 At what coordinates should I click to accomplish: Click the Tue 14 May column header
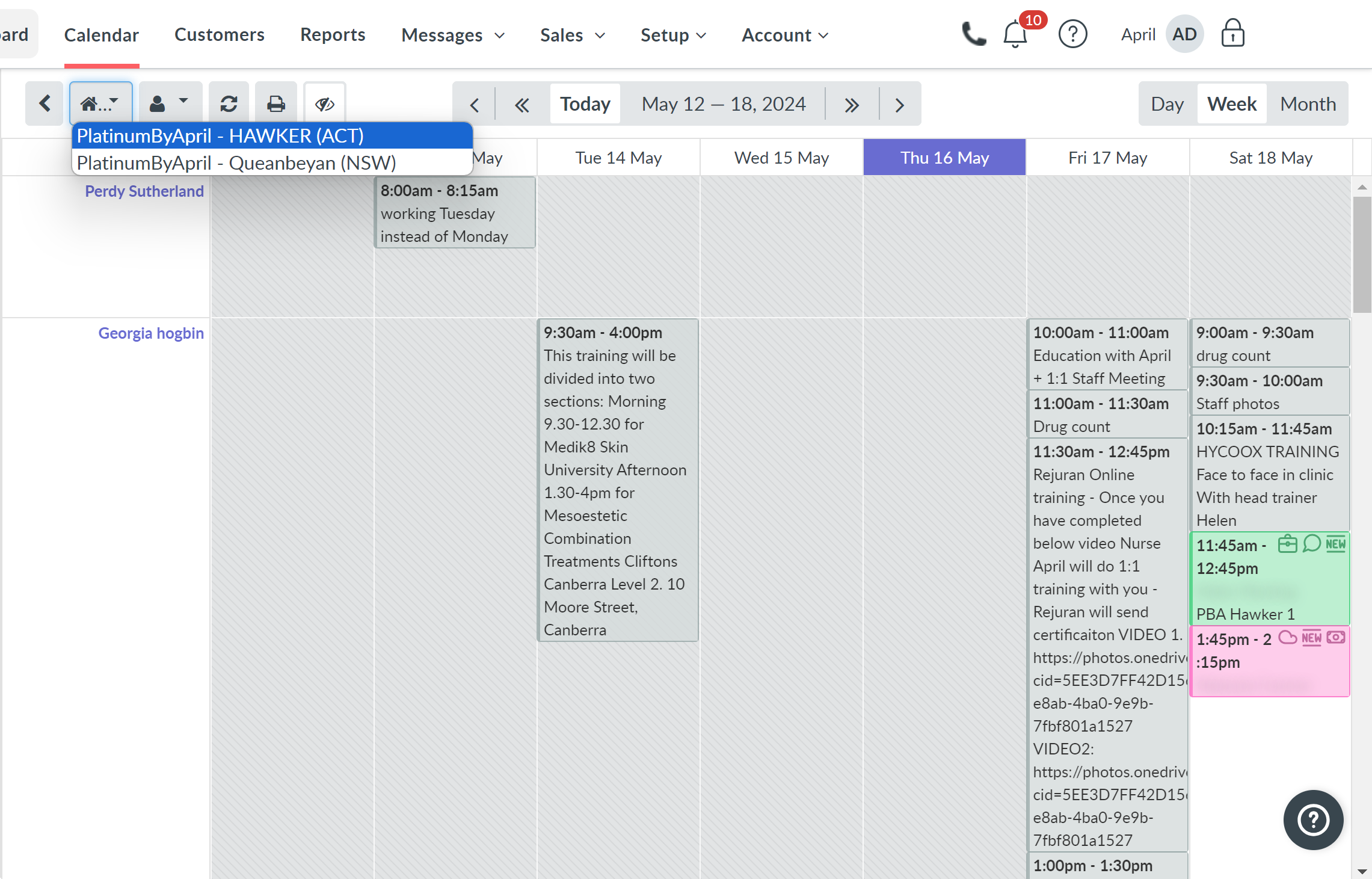[618, 158]
